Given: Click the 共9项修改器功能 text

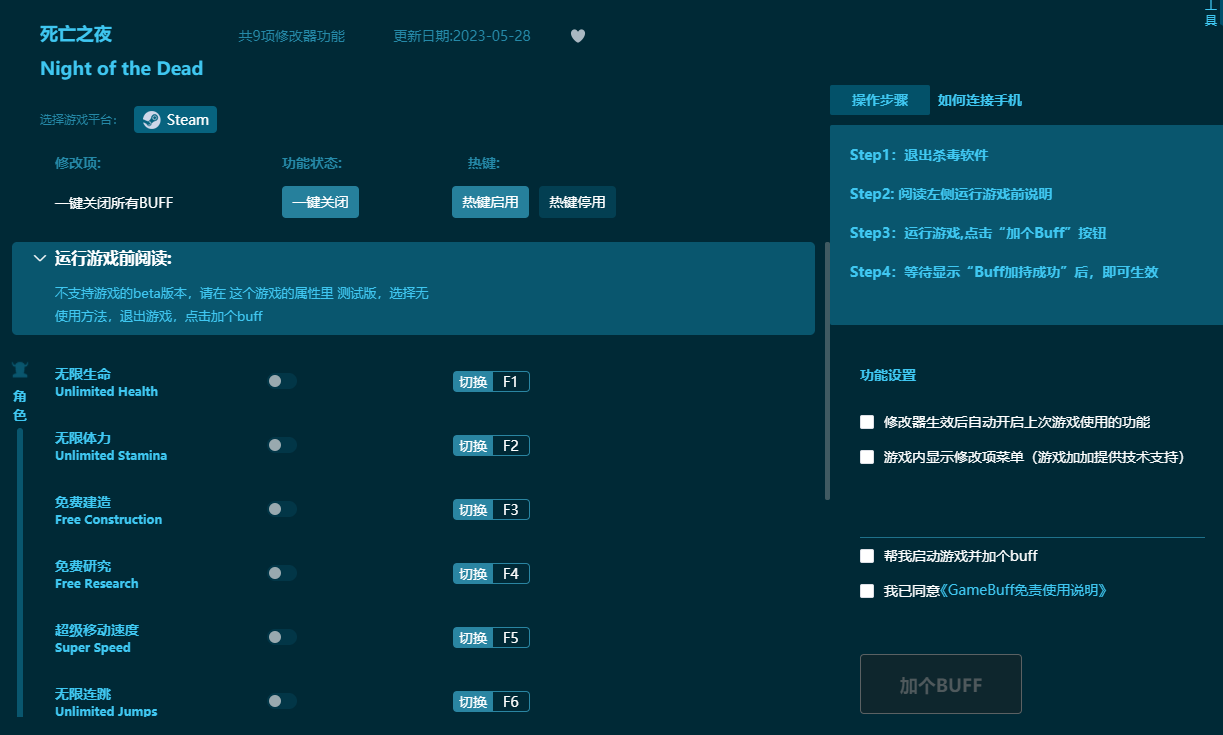Looking at the screenshot, I should (x=291, y=36).
